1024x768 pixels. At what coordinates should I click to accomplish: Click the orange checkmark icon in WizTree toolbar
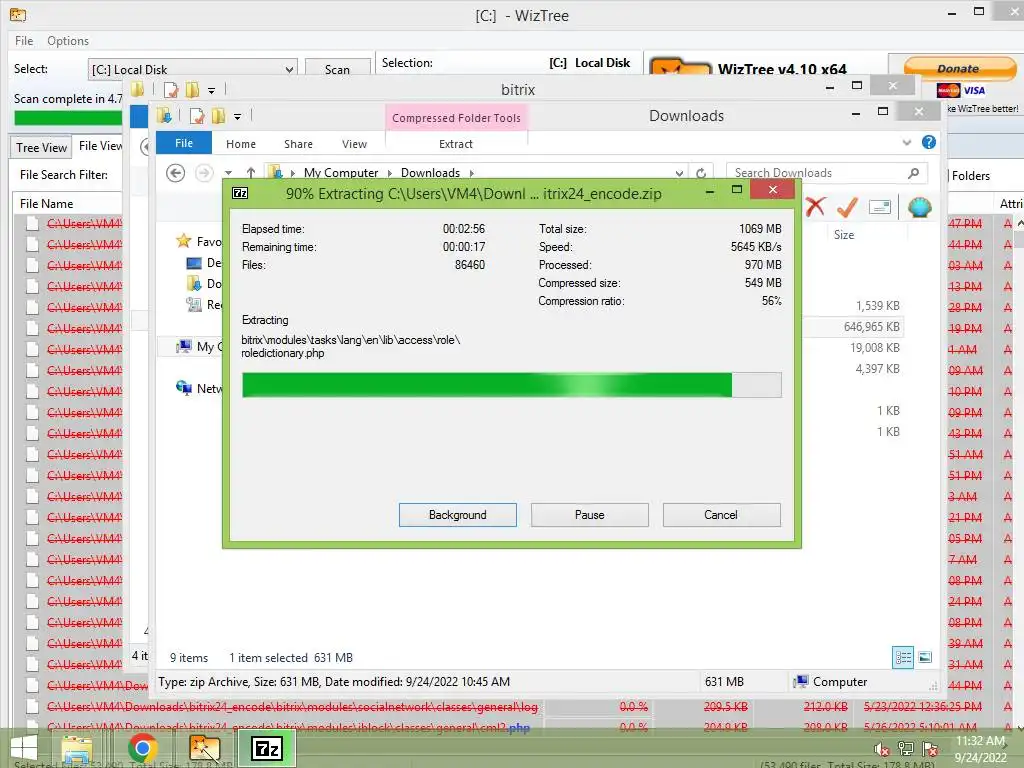tap(847, 207)
